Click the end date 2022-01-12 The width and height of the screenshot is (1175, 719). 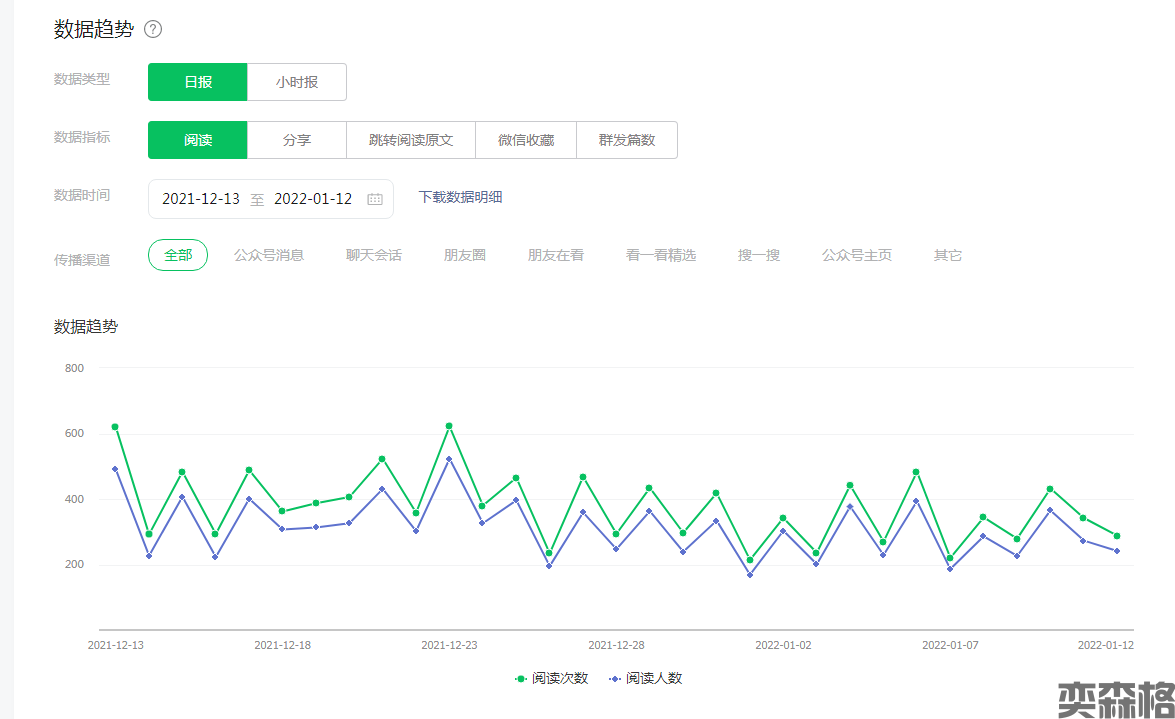[x=313, y=199]
